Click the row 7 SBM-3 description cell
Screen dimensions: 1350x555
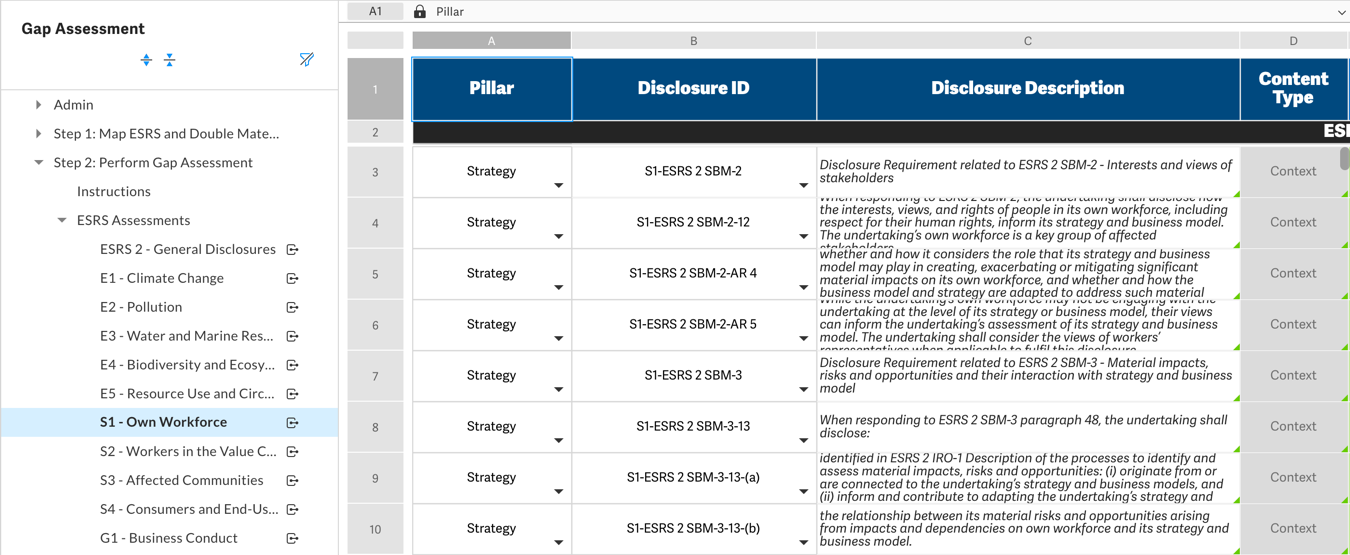tap(1028, 376)
